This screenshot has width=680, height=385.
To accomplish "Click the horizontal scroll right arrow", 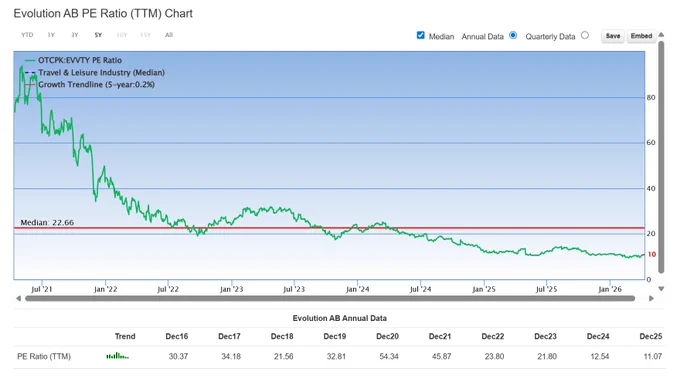I will tap(651, 298).
